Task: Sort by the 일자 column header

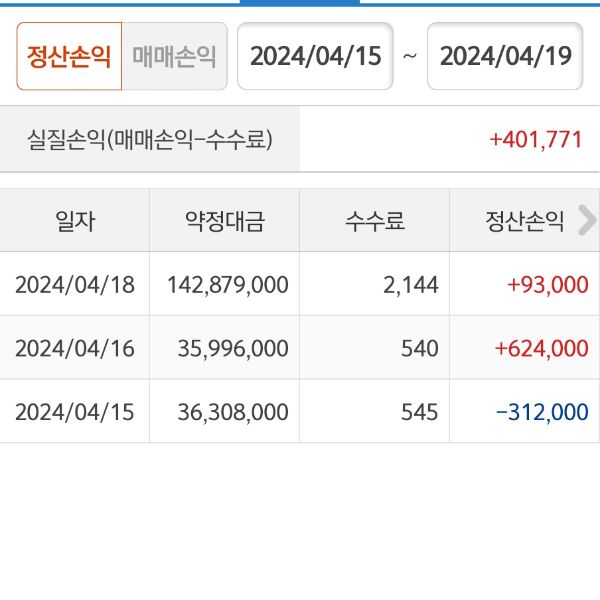Action: click(75, 221)
